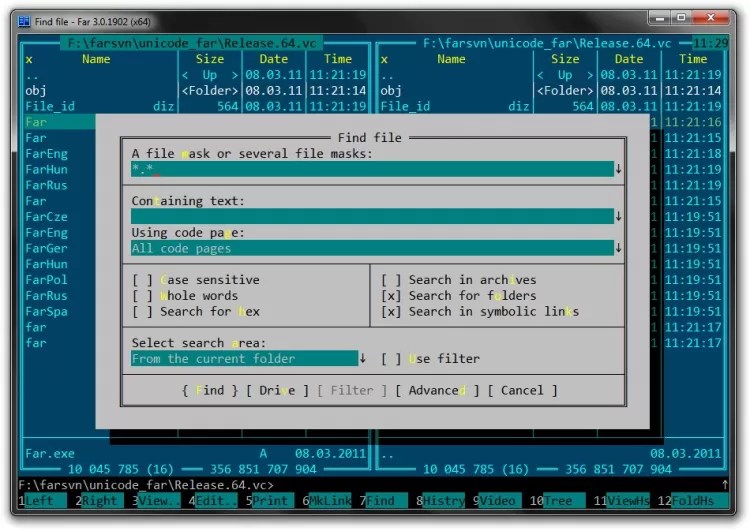Click the 11 ViewHs function key
Image resolution: width=750 pixels, height=531 pixels.
622,500
